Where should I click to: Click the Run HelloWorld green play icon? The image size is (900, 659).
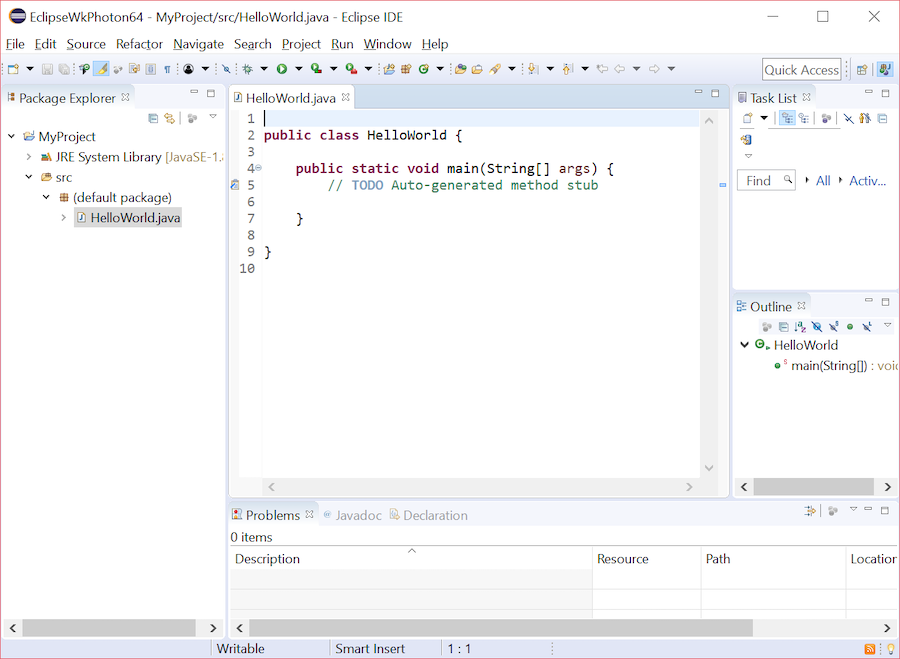282,69
